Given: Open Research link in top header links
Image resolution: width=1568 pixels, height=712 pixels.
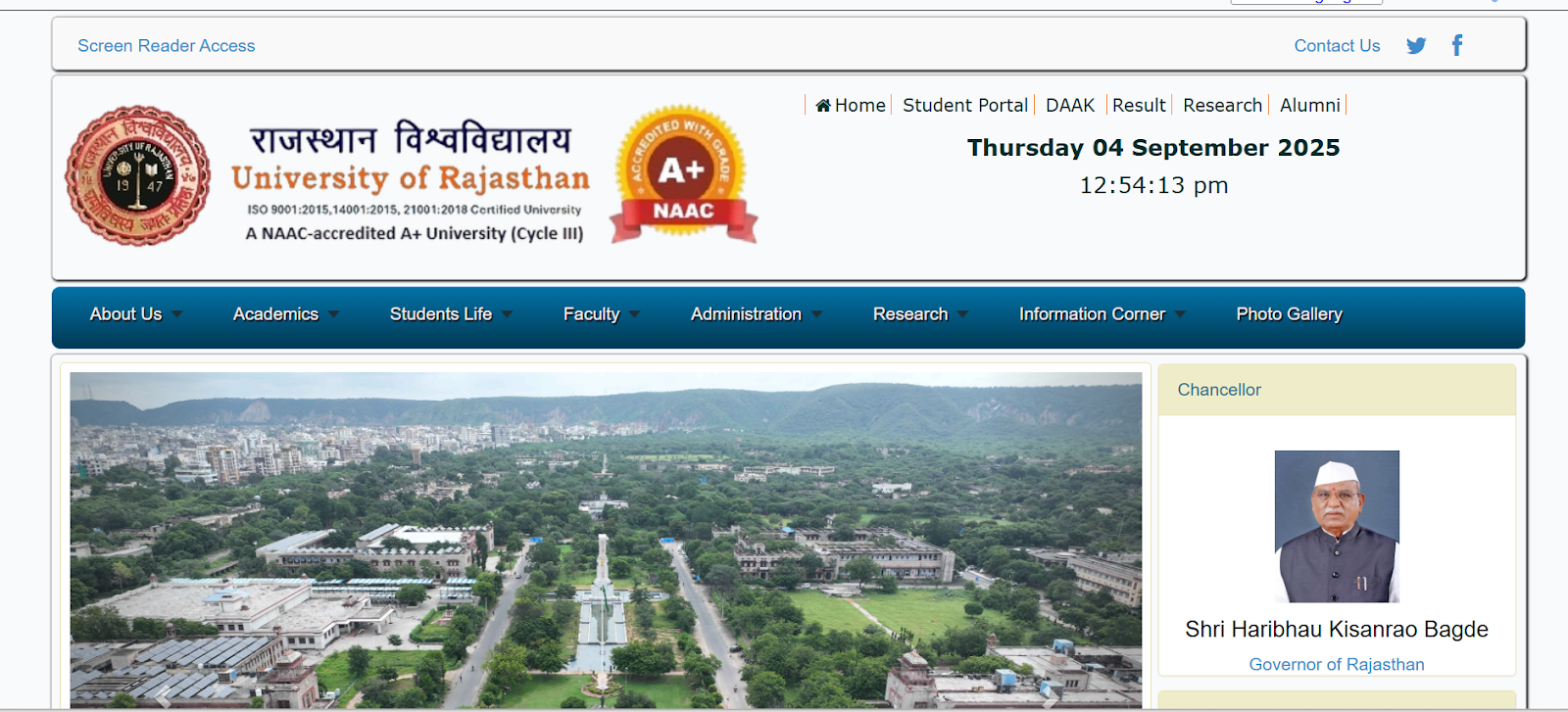Looking at the screenshot, I should (x=1222, y=105).
